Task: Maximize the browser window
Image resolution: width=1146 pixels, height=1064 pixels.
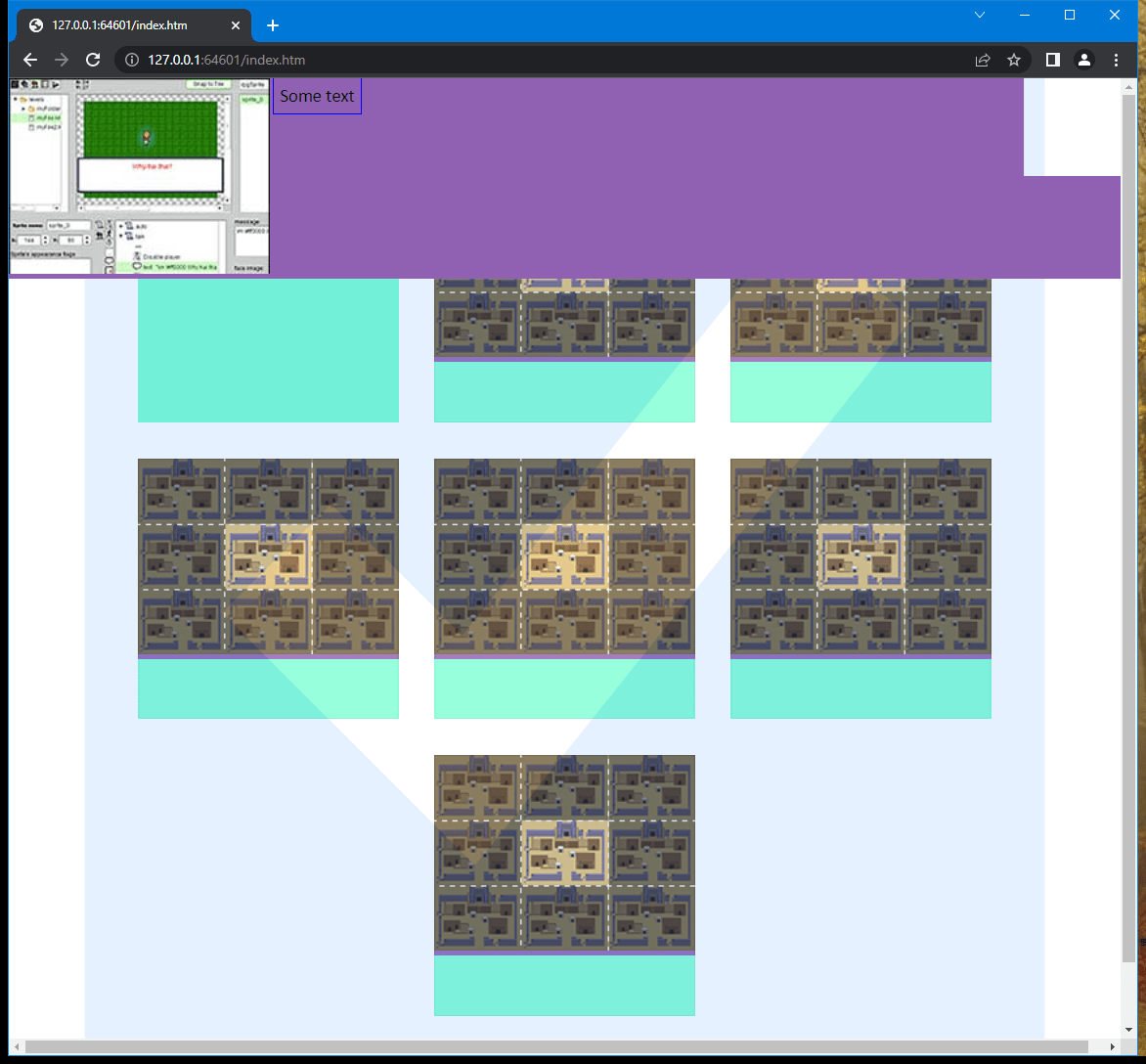Action: 1070,15
